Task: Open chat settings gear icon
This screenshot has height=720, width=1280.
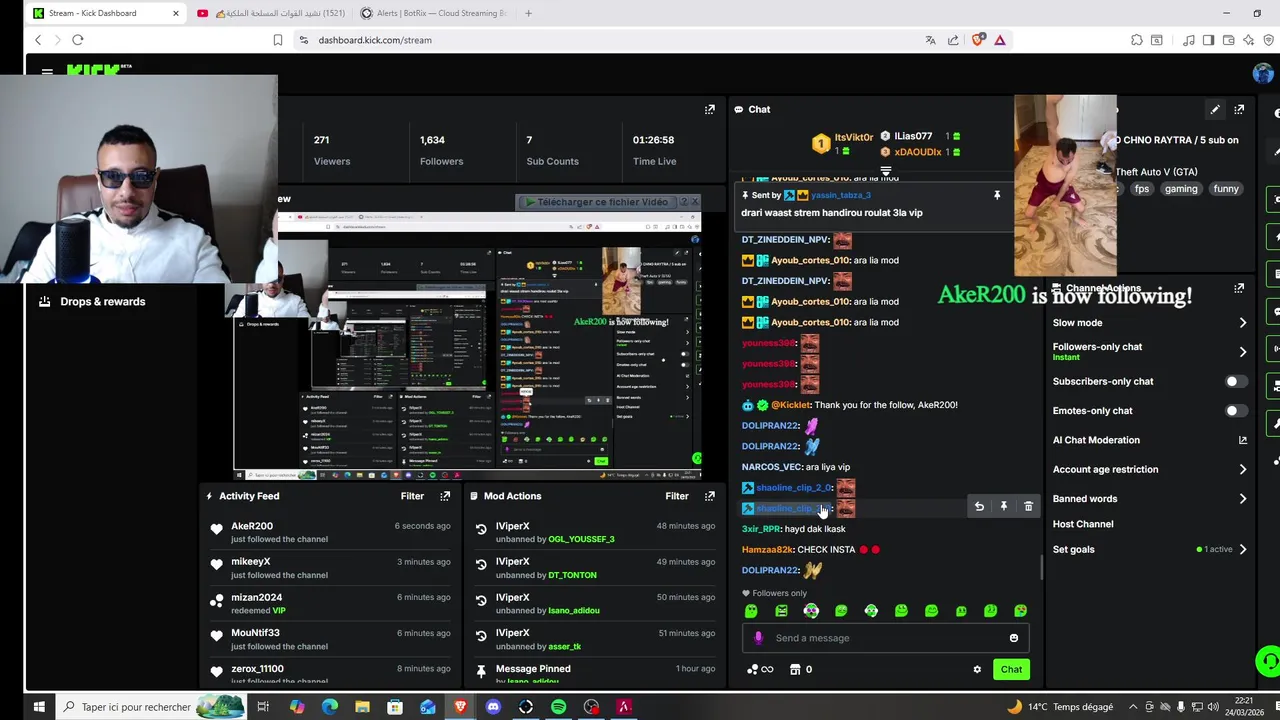Action: [x=977, y=670]
